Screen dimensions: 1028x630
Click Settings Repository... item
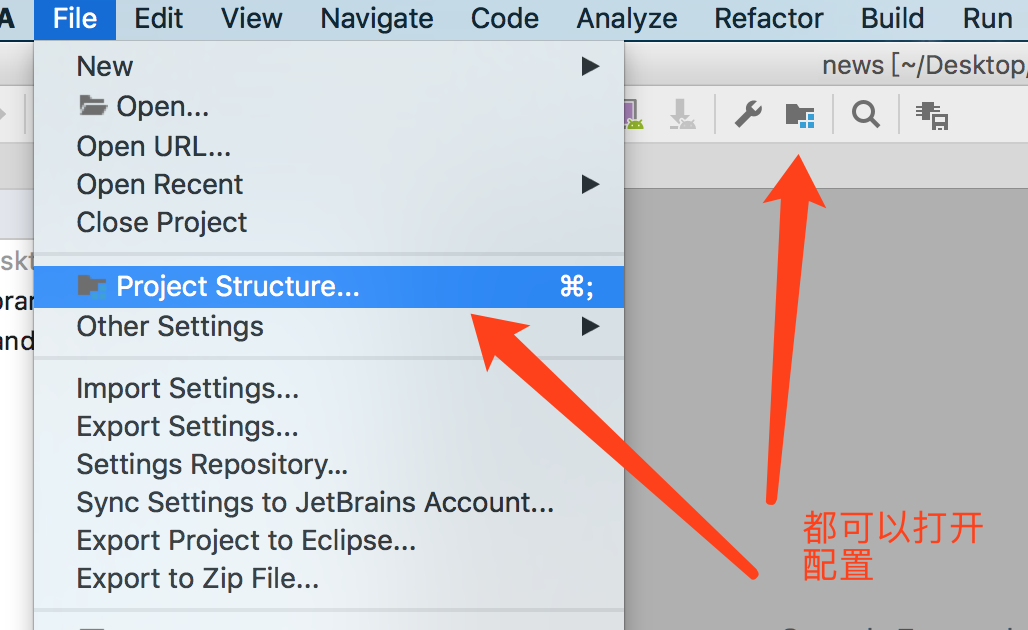click(x=212, y=465)
